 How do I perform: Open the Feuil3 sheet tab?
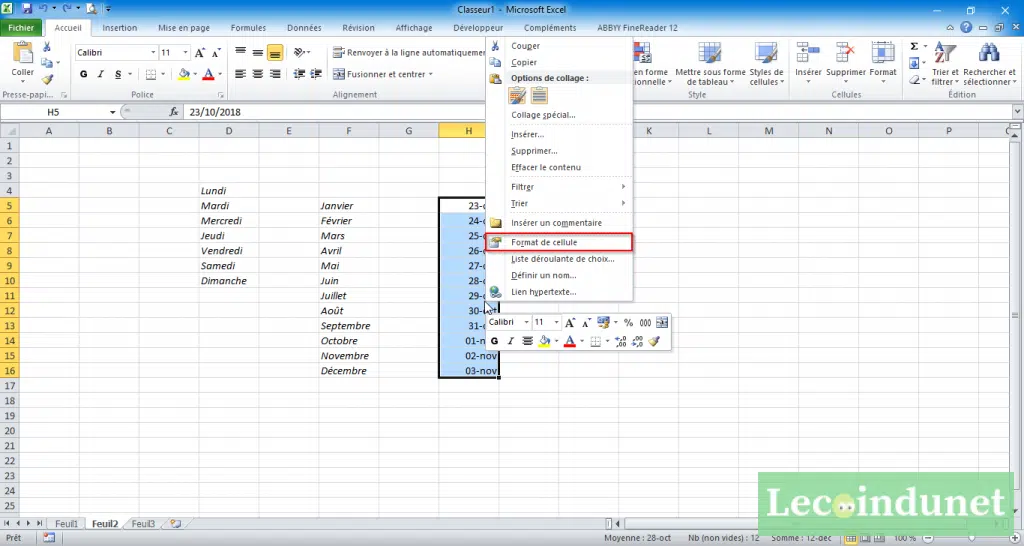(x=144, y=524)
